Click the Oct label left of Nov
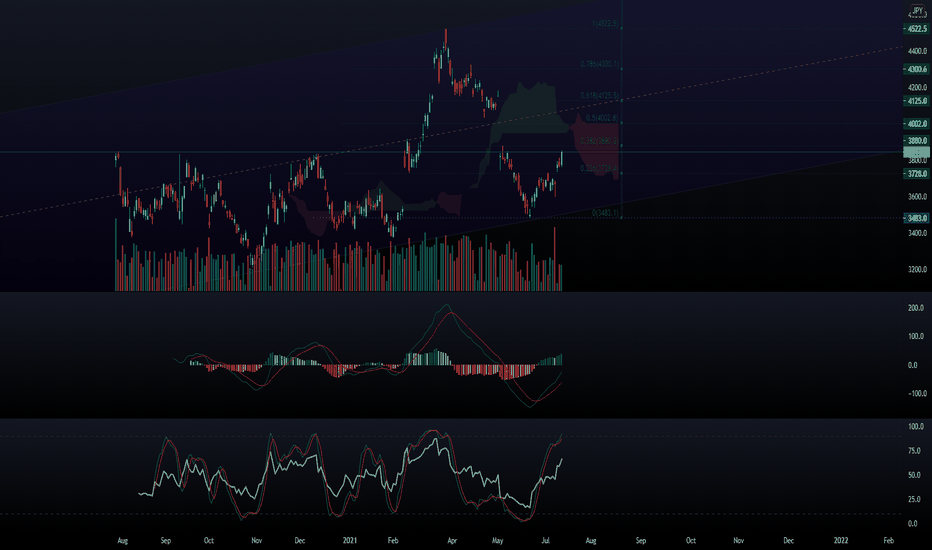The width and height of the screenshot is (932, 550). click(209, 540)
